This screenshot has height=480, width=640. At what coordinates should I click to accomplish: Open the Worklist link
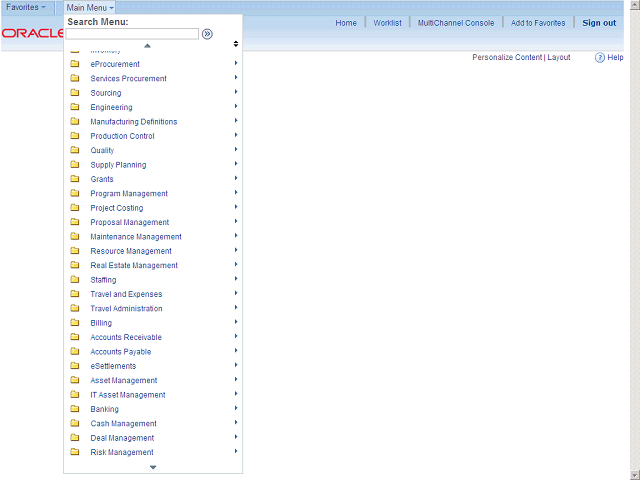pyautogui.click(x=387, y=23)
